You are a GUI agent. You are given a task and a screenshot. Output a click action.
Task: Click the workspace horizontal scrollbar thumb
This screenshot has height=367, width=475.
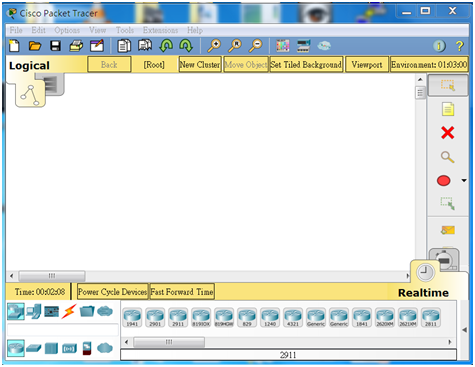click(52, 276)
